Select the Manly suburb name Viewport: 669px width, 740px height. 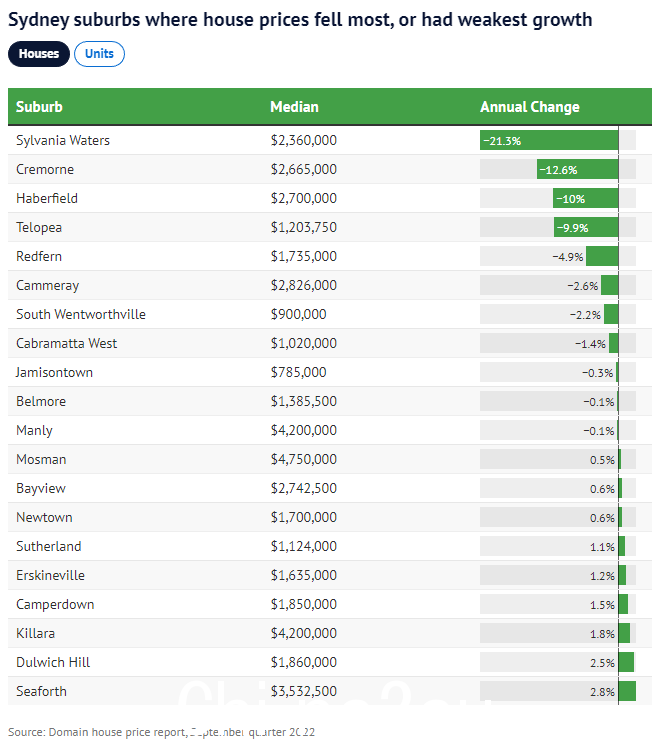pos(34,430)
